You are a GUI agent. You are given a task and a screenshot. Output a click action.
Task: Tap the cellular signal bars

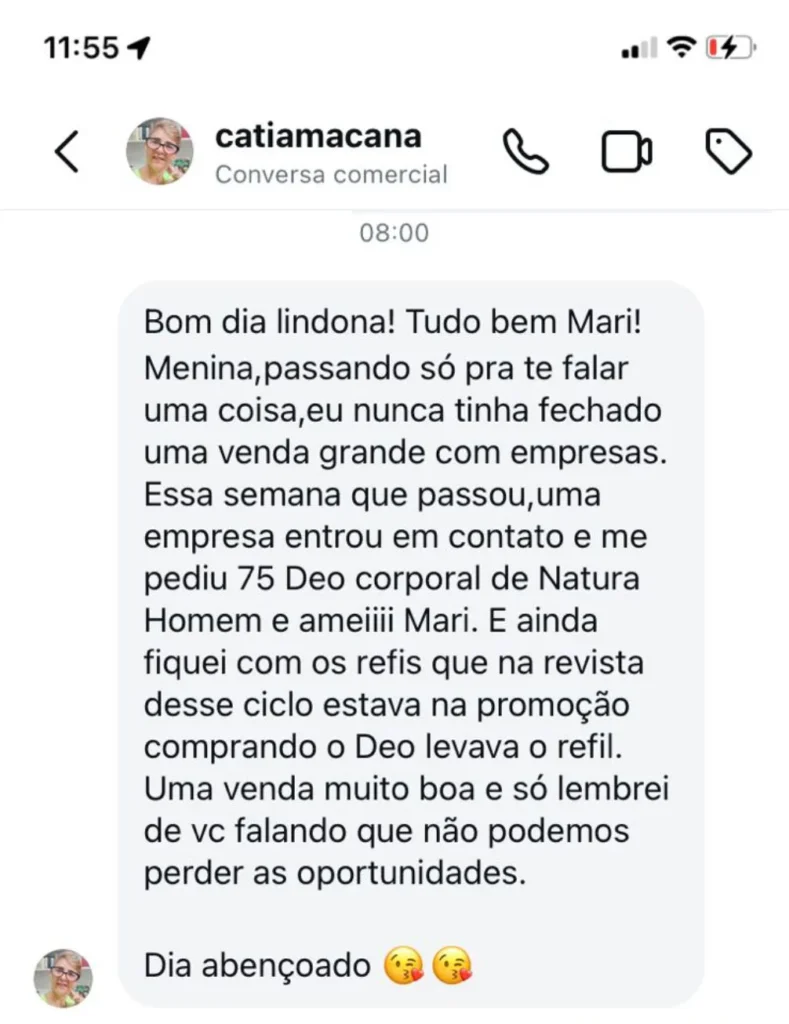(x=639, y=48)
